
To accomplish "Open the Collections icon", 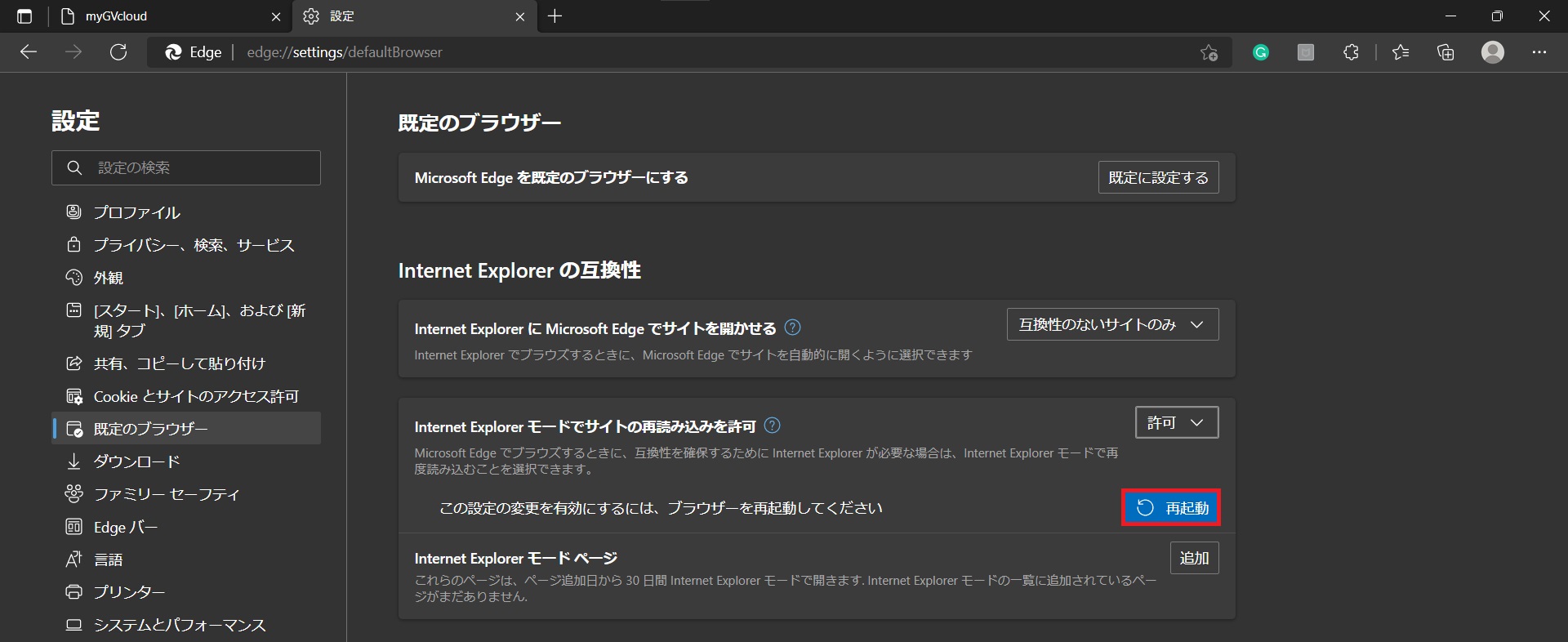I will (1445, 52).
